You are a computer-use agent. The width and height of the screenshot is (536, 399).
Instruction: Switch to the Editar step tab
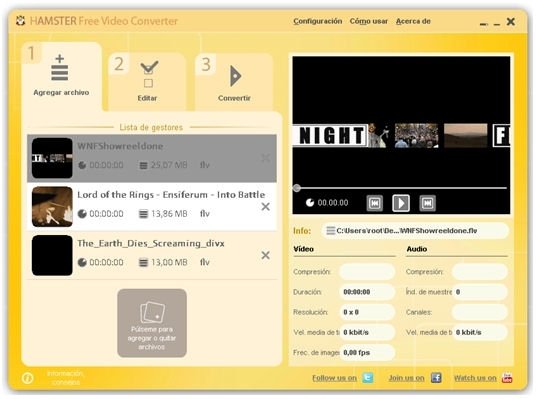[147, 81]
